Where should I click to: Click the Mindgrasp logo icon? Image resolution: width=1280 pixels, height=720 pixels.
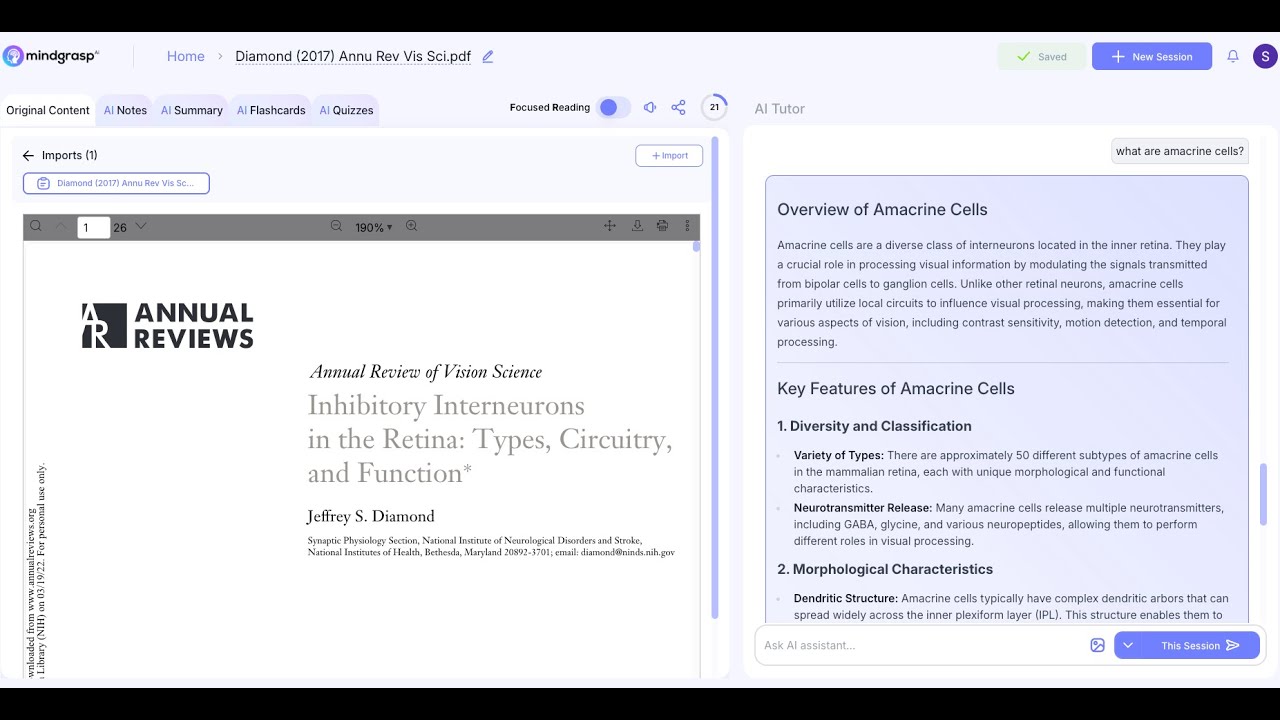pos(13,56)
